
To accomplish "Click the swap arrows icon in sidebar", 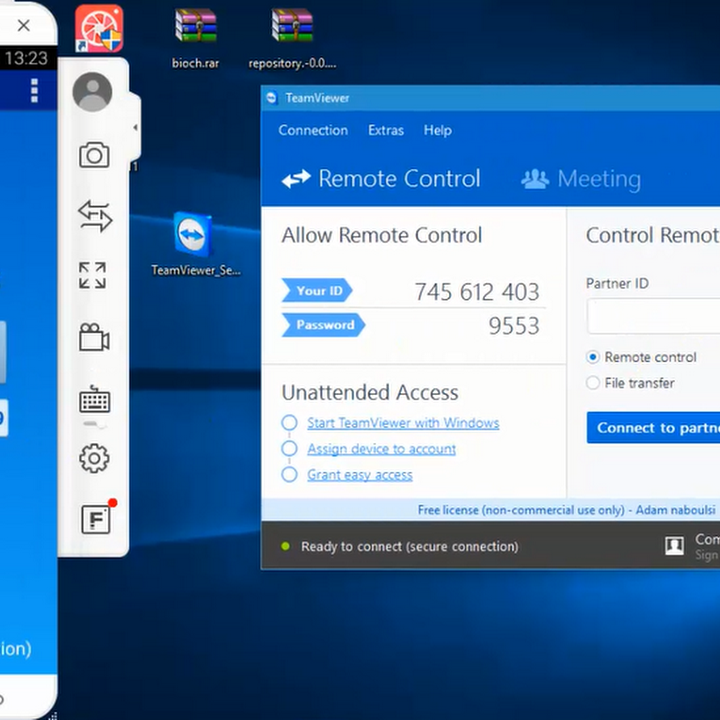I will pyautogui.click(x=95, y=215).
